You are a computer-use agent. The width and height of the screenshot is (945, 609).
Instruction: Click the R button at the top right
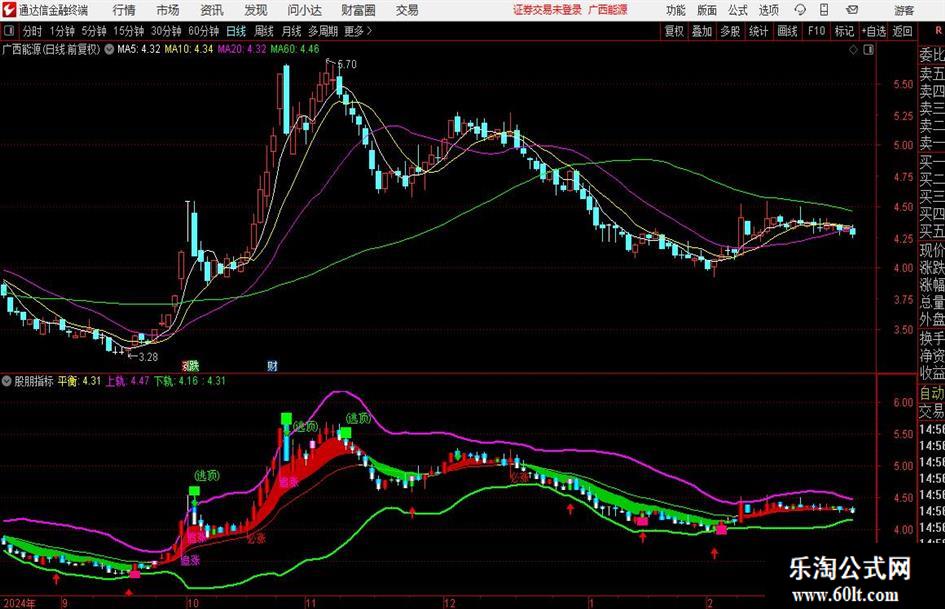(x=938, y=31)
